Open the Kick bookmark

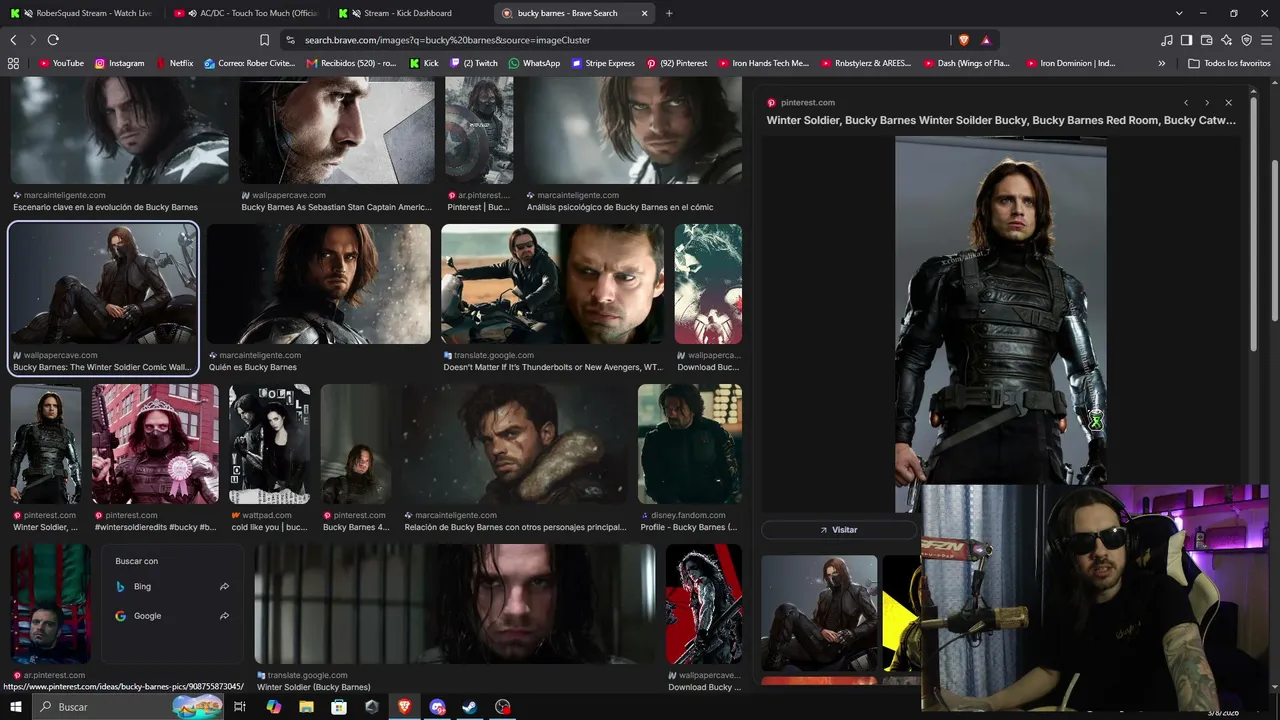point(424,63)
